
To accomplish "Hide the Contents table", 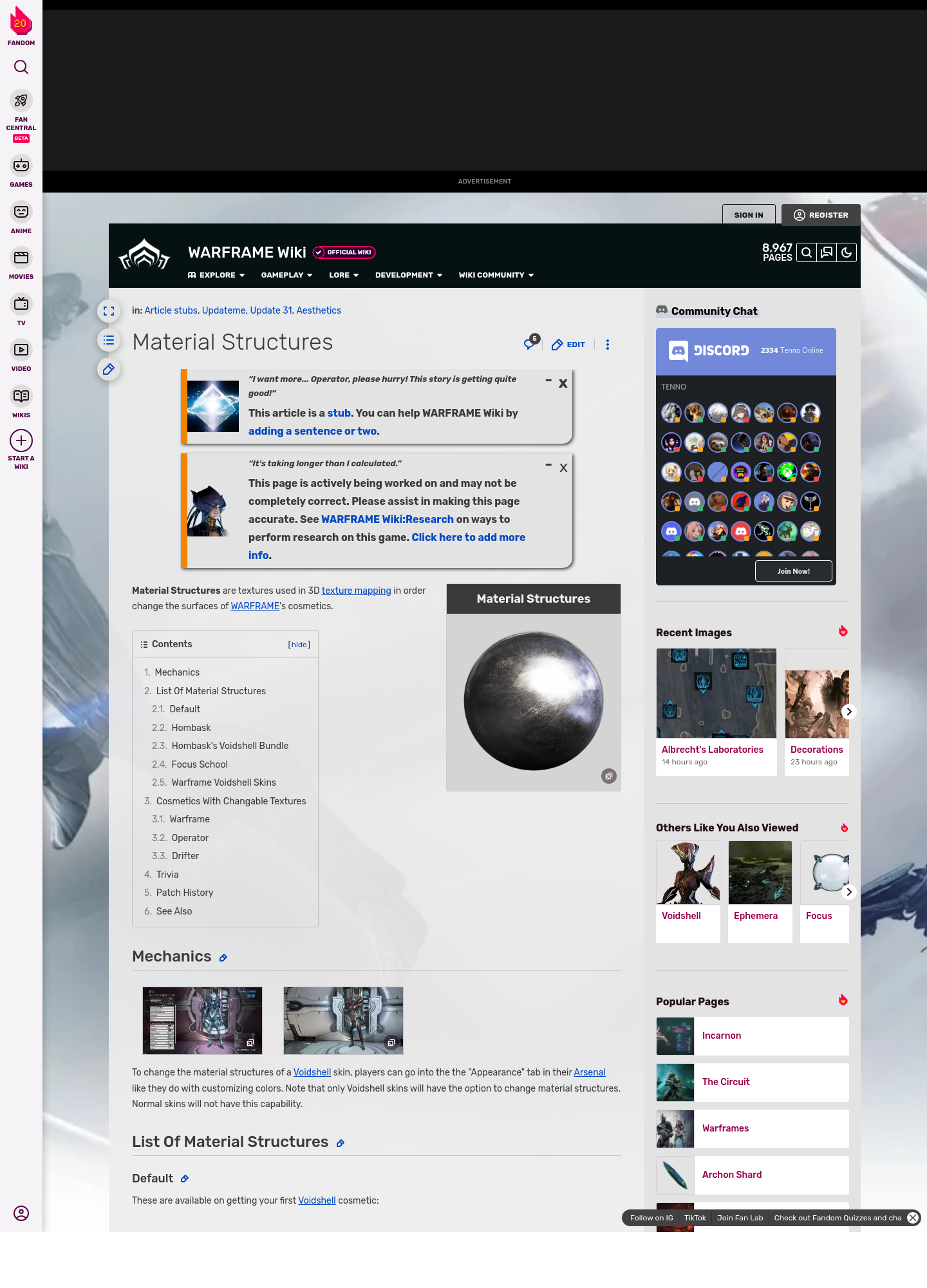I will click(x=299, y=645).
